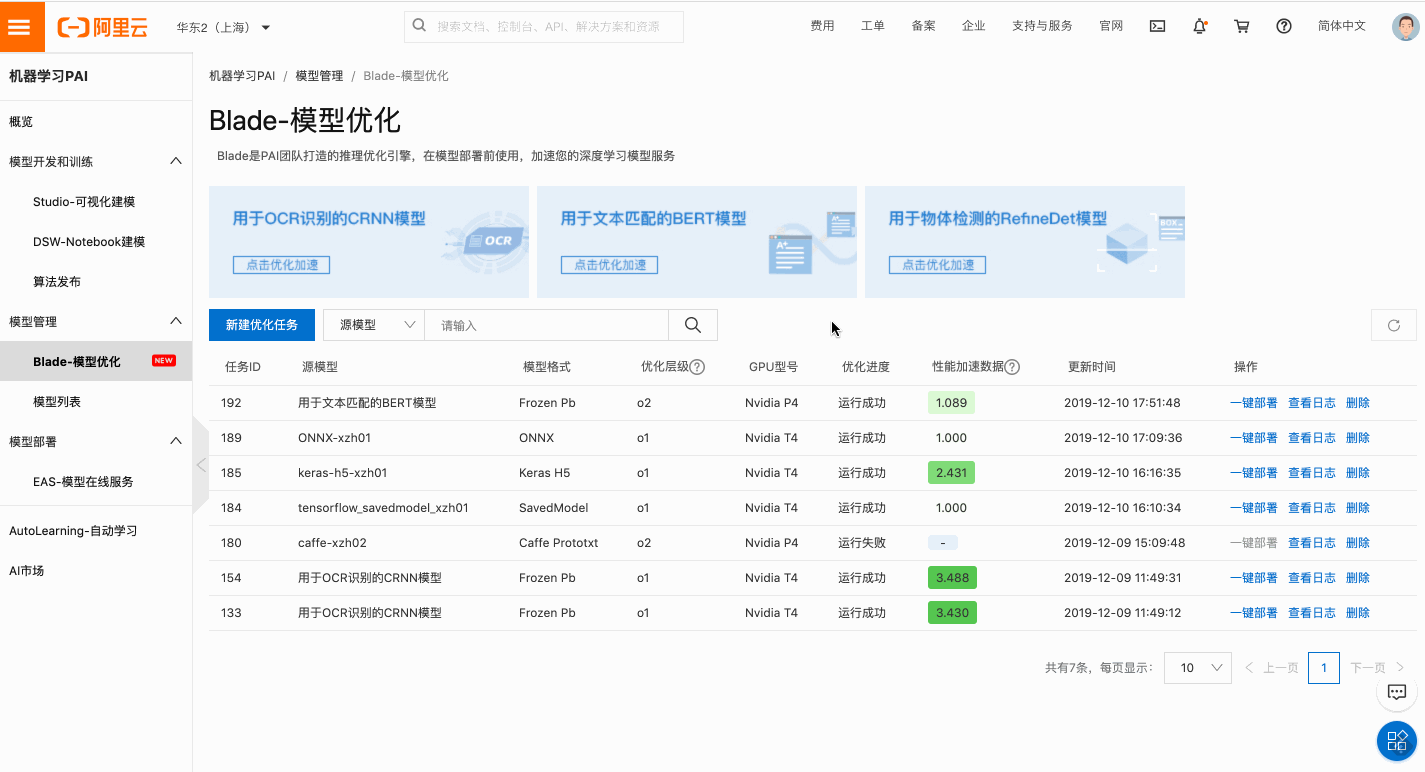
Task: Click the search magnifier button in task filter
Action: click(x=693, y=325)
